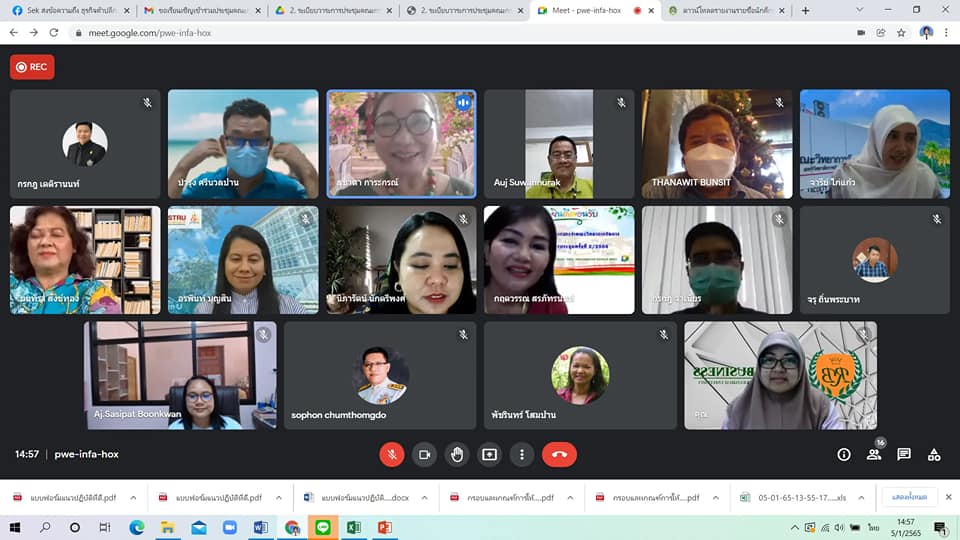Expand options for first downloaded PDF
This screenshot has width=960, height=540.
(133, 498)
